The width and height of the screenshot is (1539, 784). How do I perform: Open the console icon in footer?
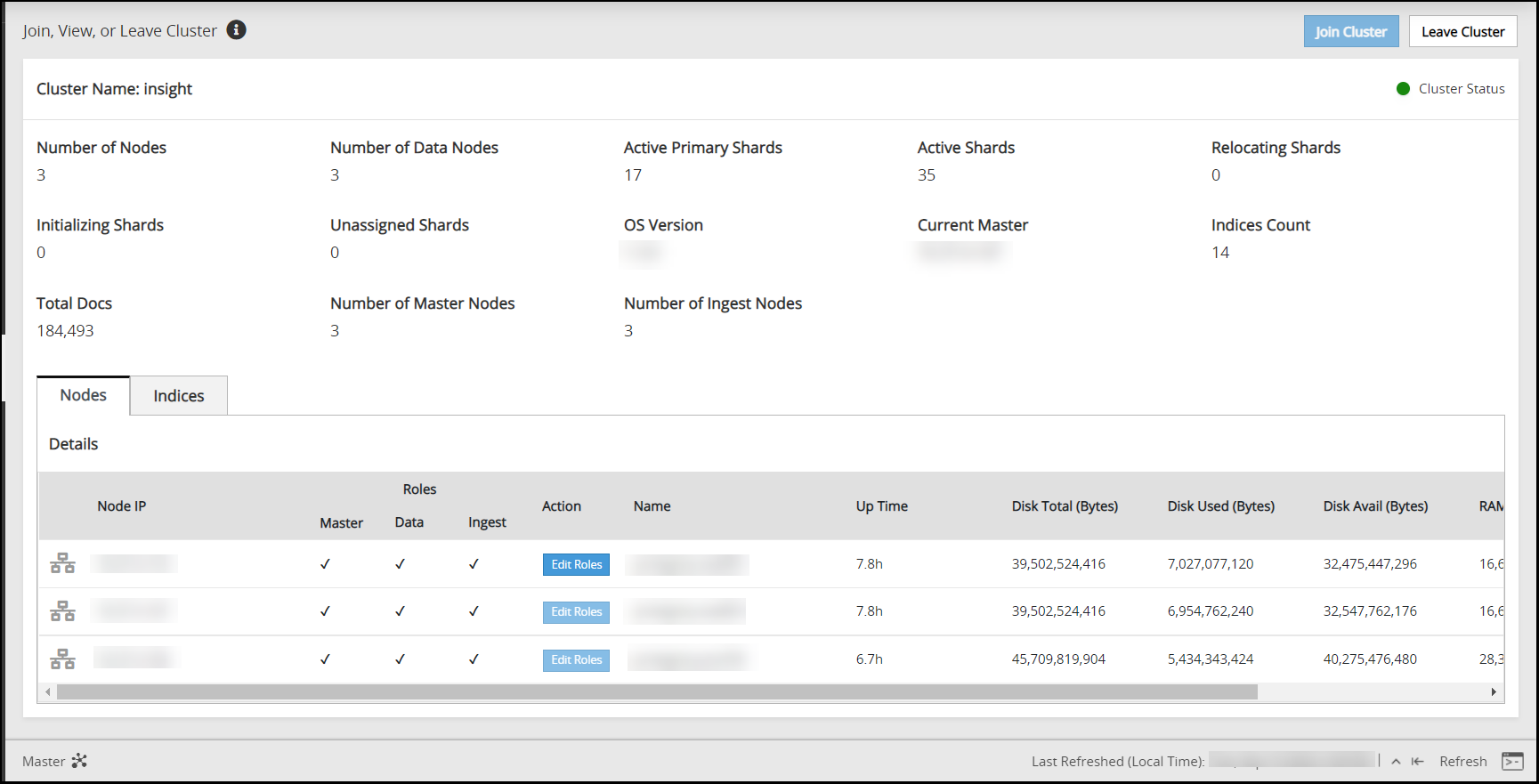1512,761
